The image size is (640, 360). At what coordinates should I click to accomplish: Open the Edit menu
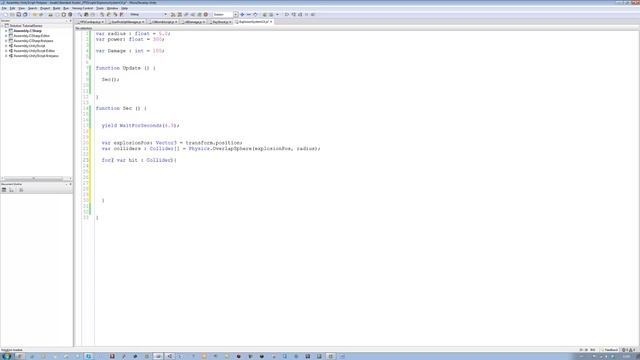[12, 8]
